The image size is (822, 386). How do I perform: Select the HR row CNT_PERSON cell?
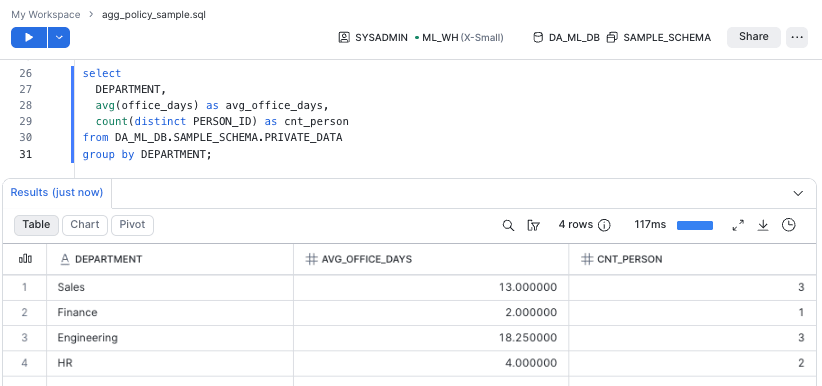693,363
